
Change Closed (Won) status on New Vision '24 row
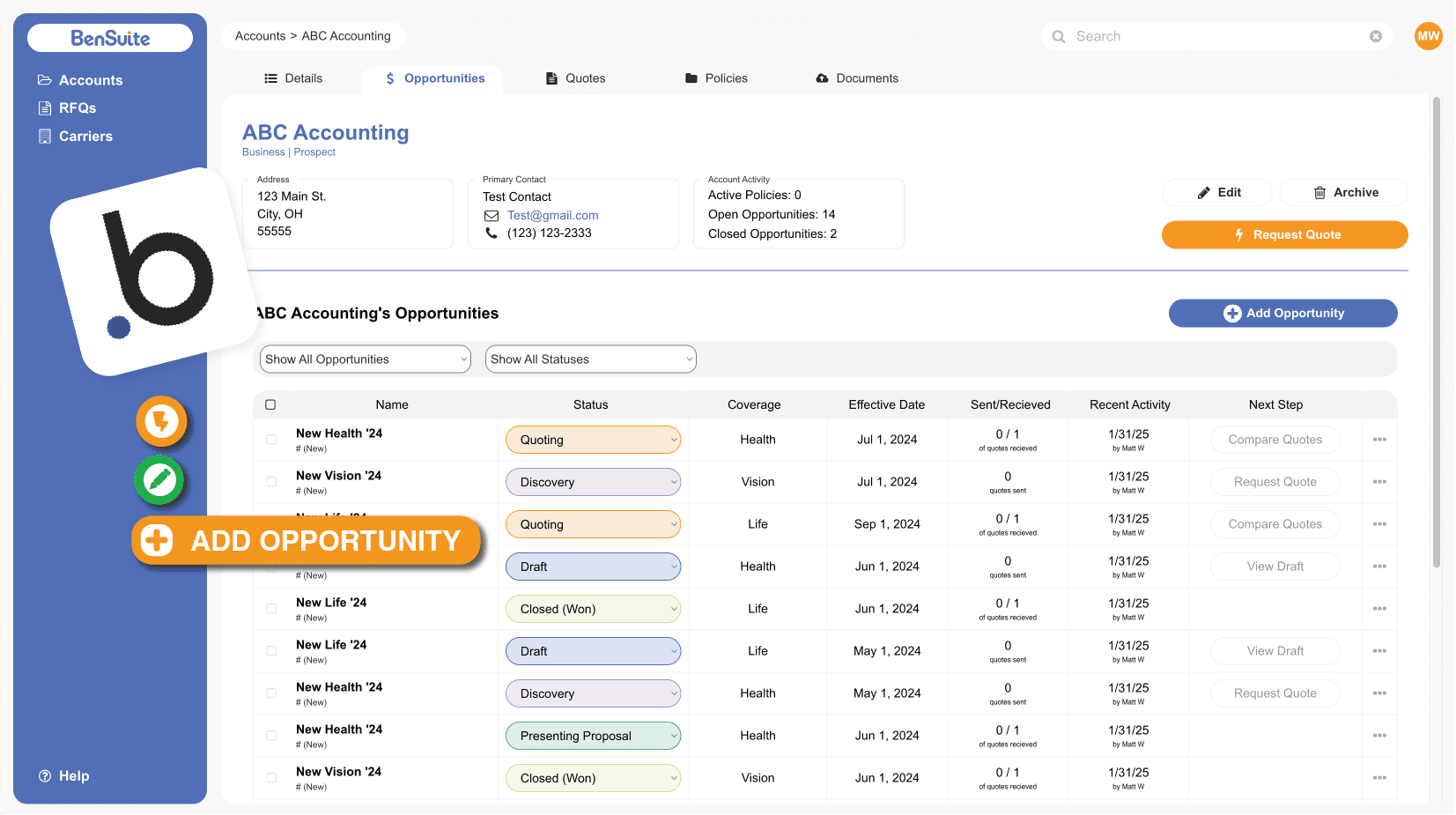(593, 778)
